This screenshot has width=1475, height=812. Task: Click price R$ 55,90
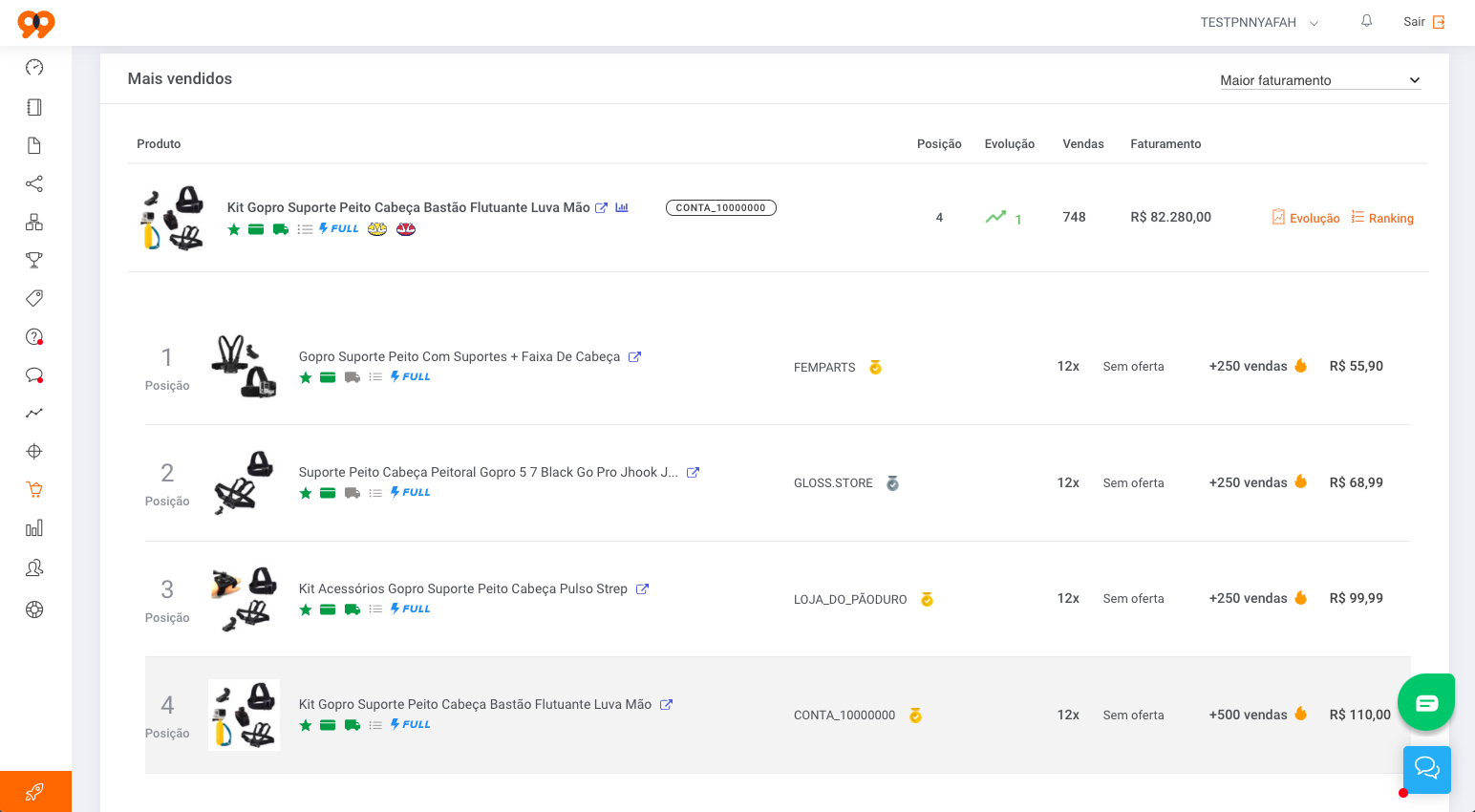1357,366
